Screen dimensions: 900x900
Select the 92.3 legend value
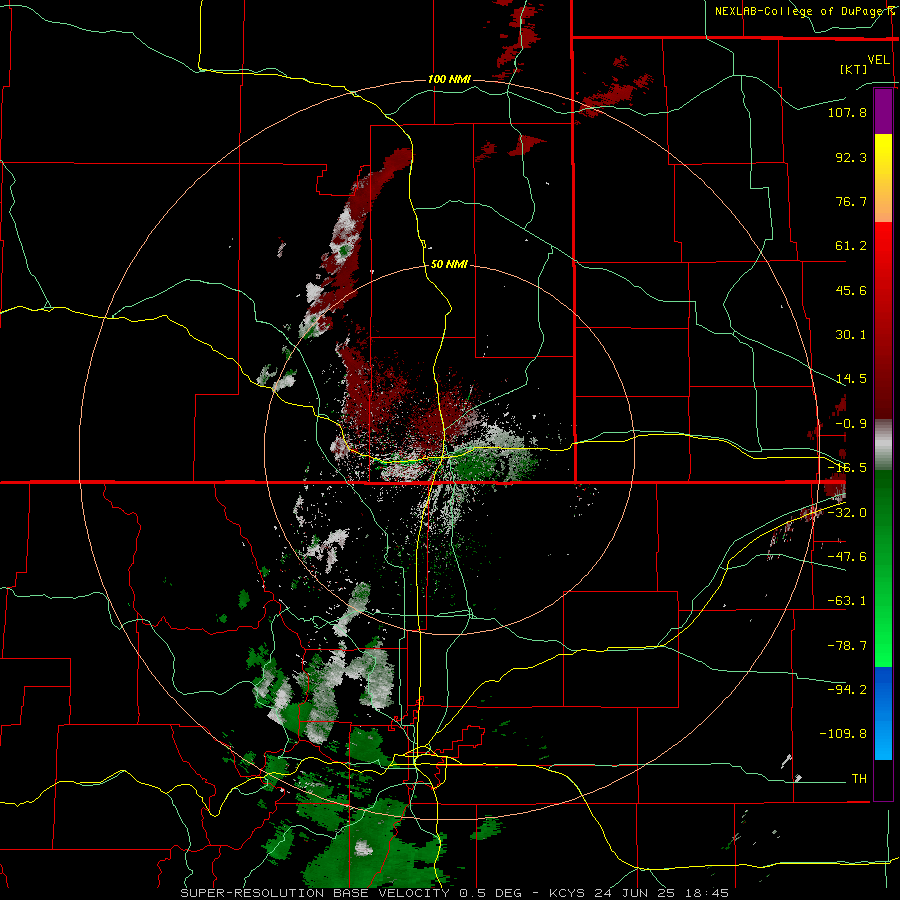pos(851,157)
